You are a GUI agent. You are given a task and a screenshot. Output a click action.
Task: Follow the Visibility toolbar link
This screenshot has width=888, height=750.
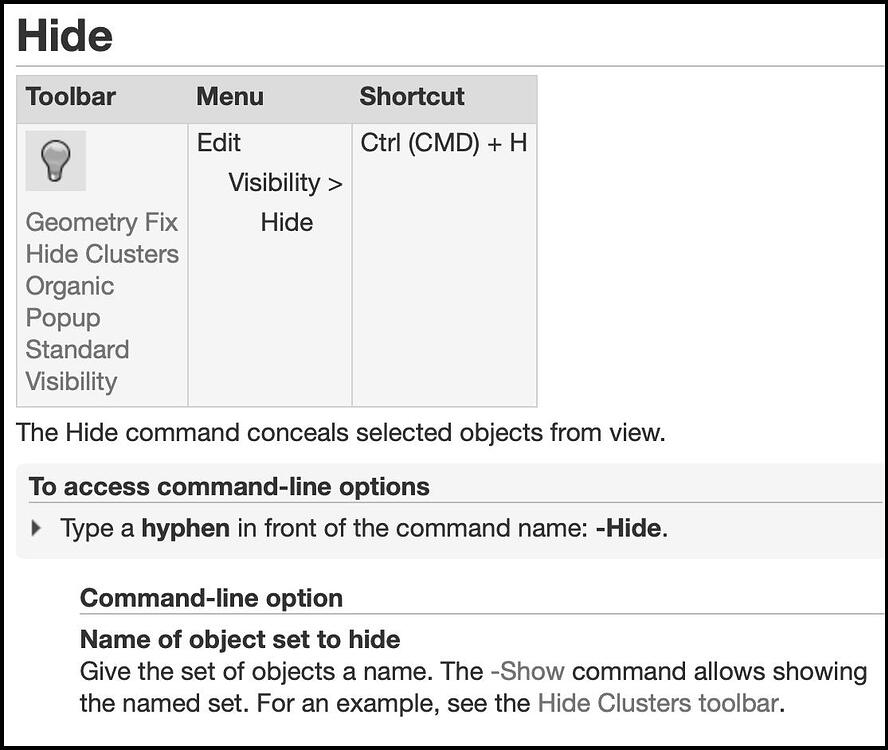tap(71, 381)
